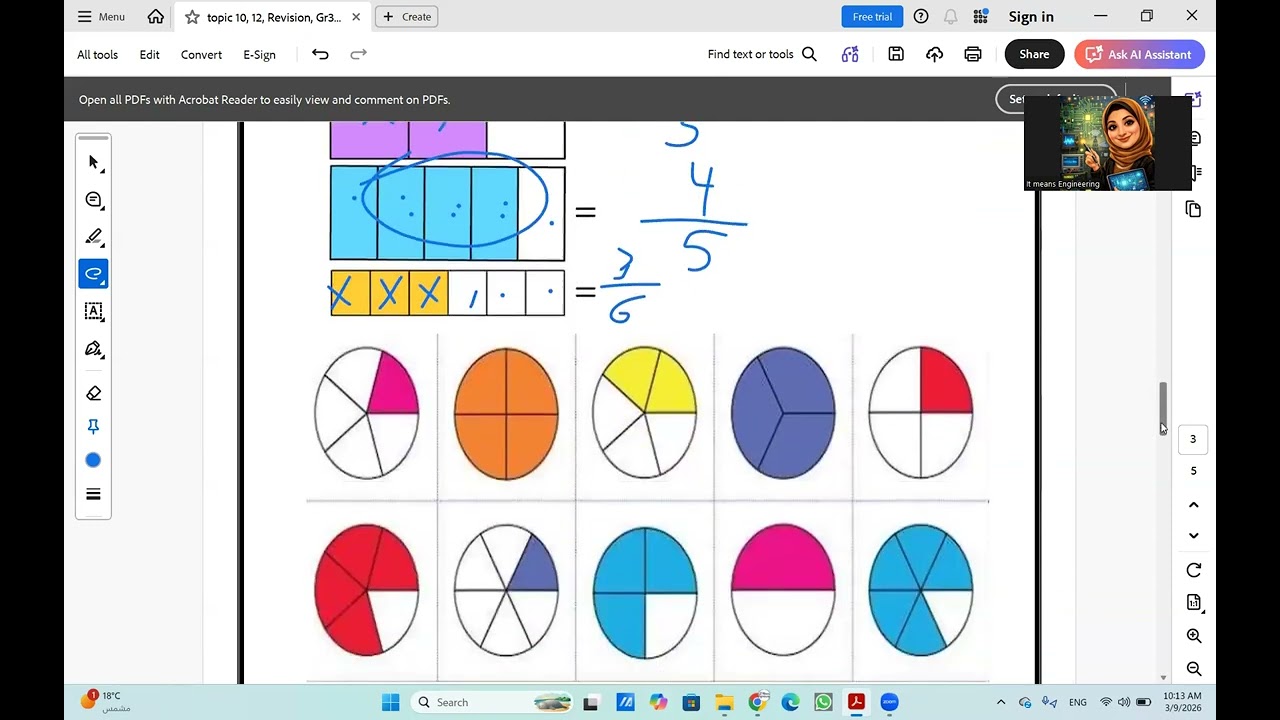Zoom out of the document
1280x720 pixels.
(x=1193, y=669)
